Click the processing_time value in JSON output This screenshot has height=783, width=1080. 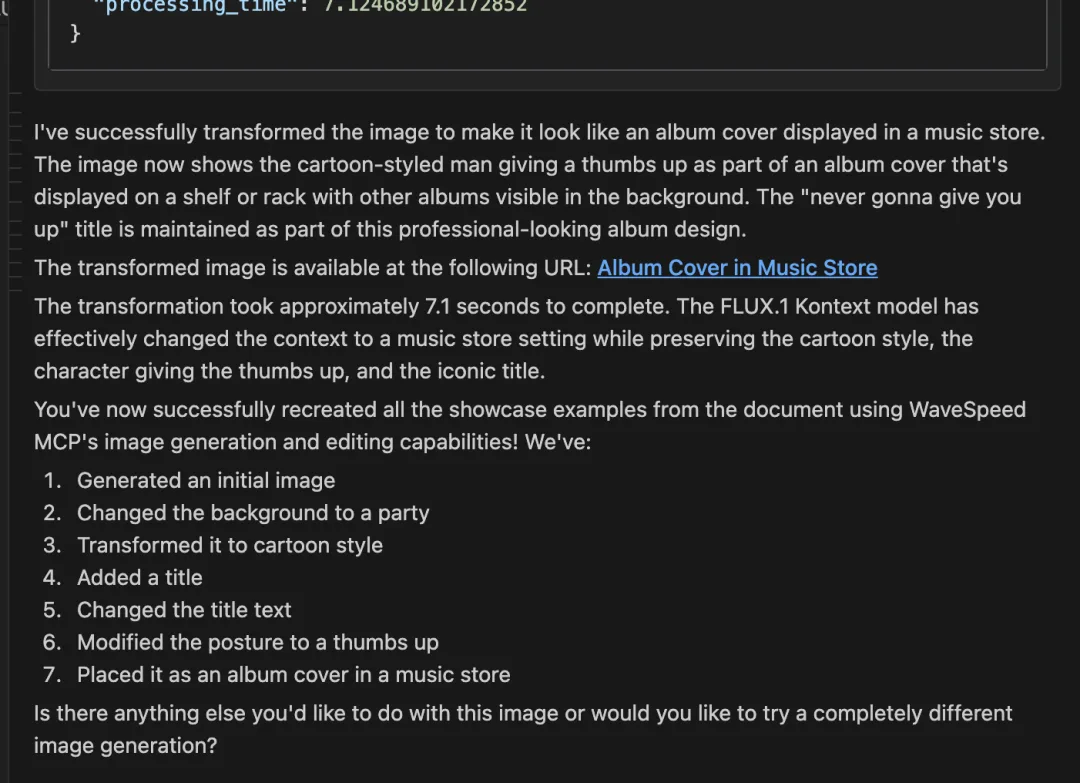click(425, 6)
